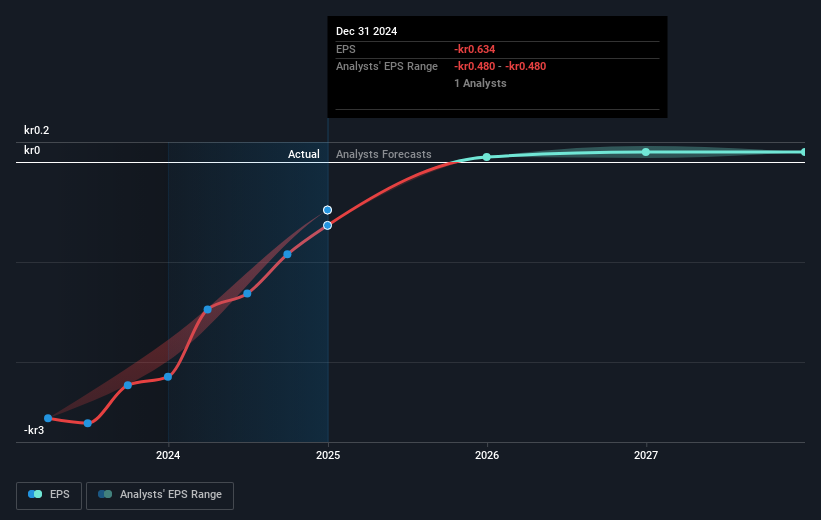Click the '1 Analysts' text in tooltip

tap(480, 83)
